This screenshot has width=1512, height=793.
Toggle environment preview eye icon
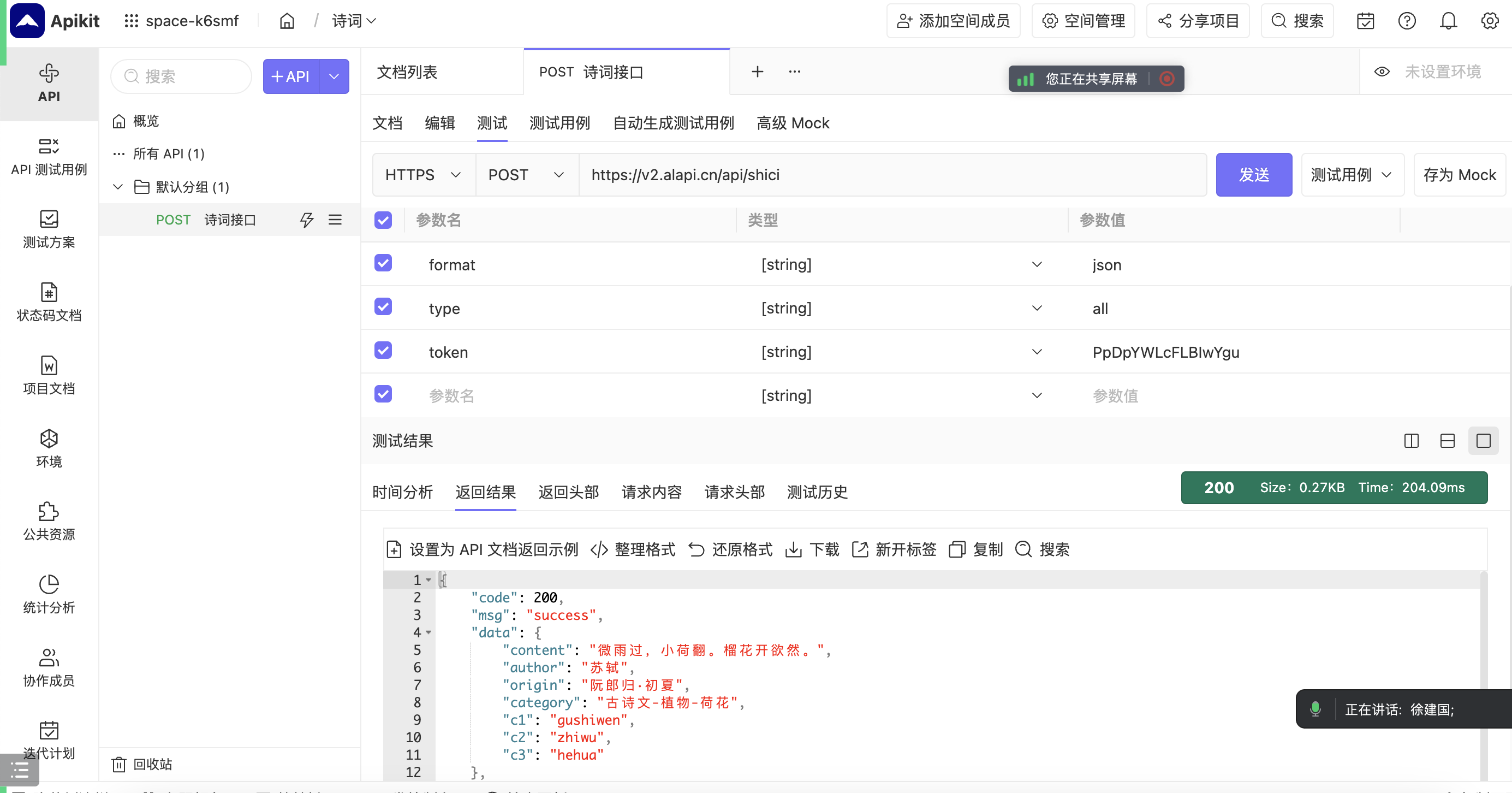pyautogui.click(x=1382, y=72)
